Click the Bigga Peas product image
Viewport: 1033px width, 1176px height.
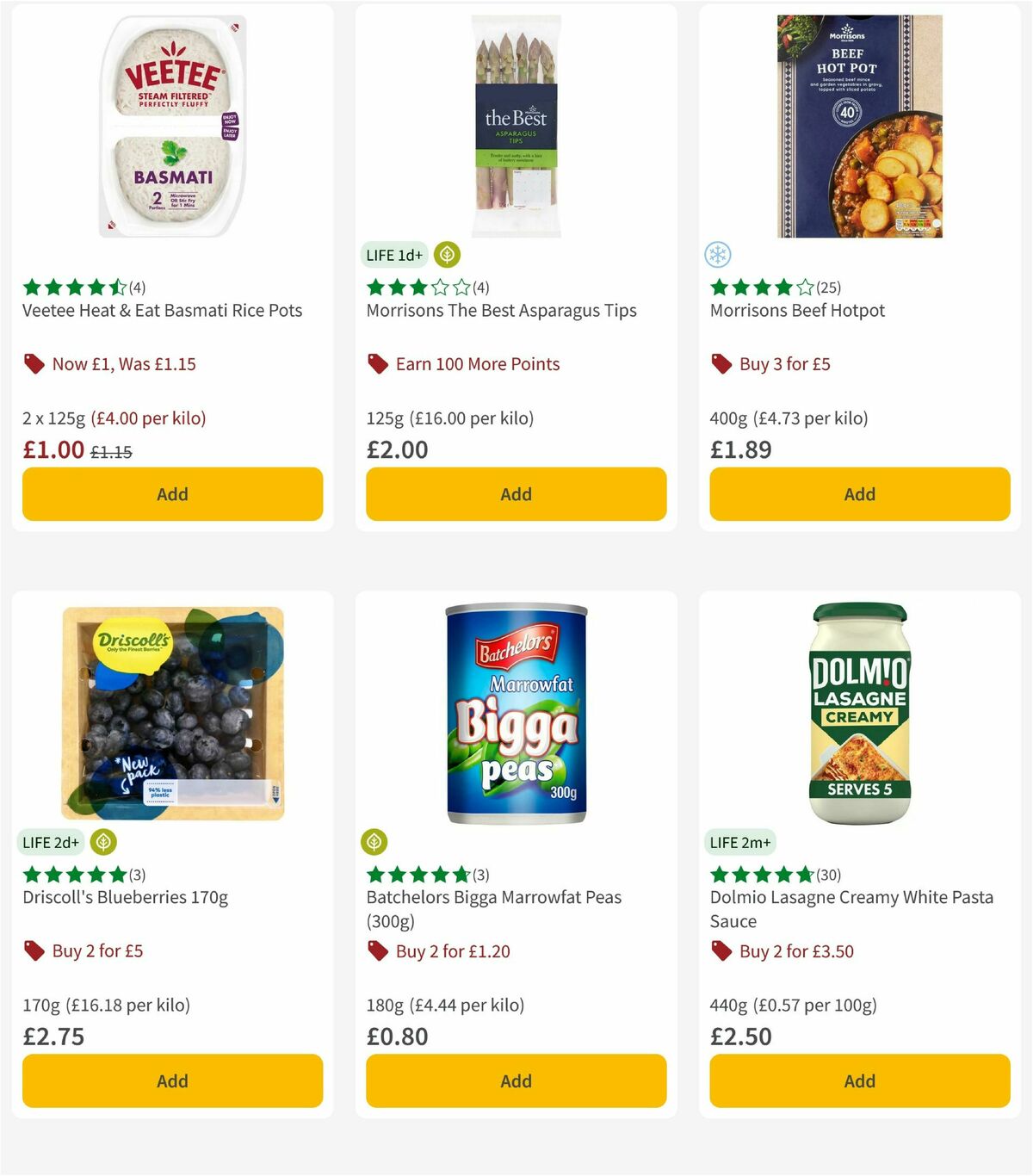point(515,713)
